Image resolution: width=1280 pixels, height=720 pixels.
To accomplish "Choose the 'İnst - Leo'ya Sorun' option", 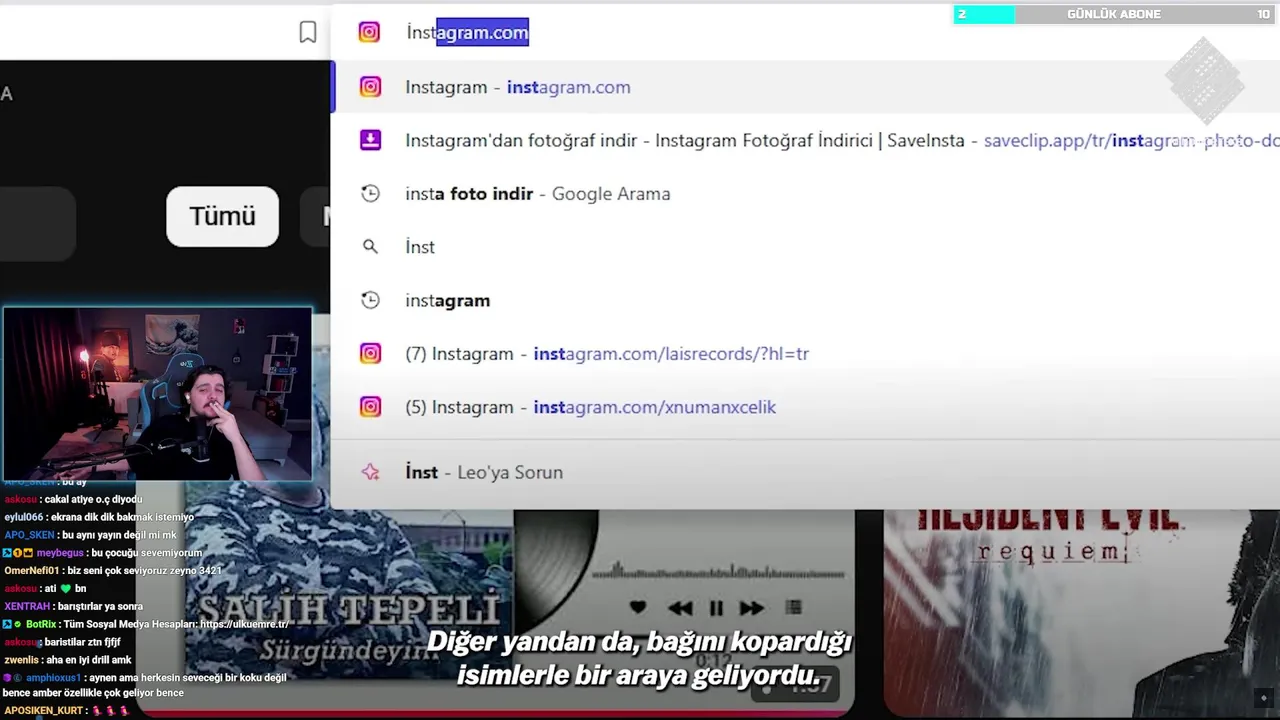I will [x=805, y=472].
